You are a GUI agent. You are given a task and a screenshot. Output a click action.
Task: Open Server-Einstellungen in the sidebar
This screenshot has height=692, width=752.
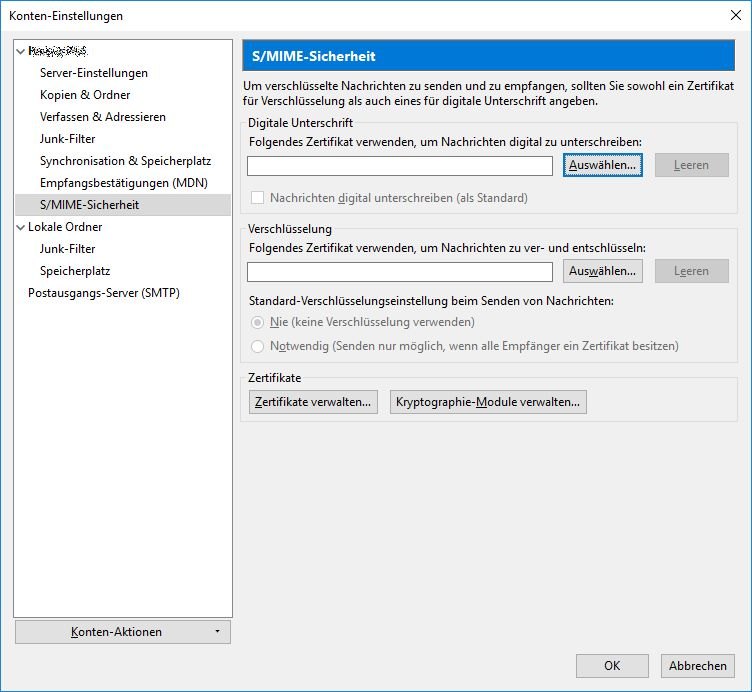click(x=94, y=73)
